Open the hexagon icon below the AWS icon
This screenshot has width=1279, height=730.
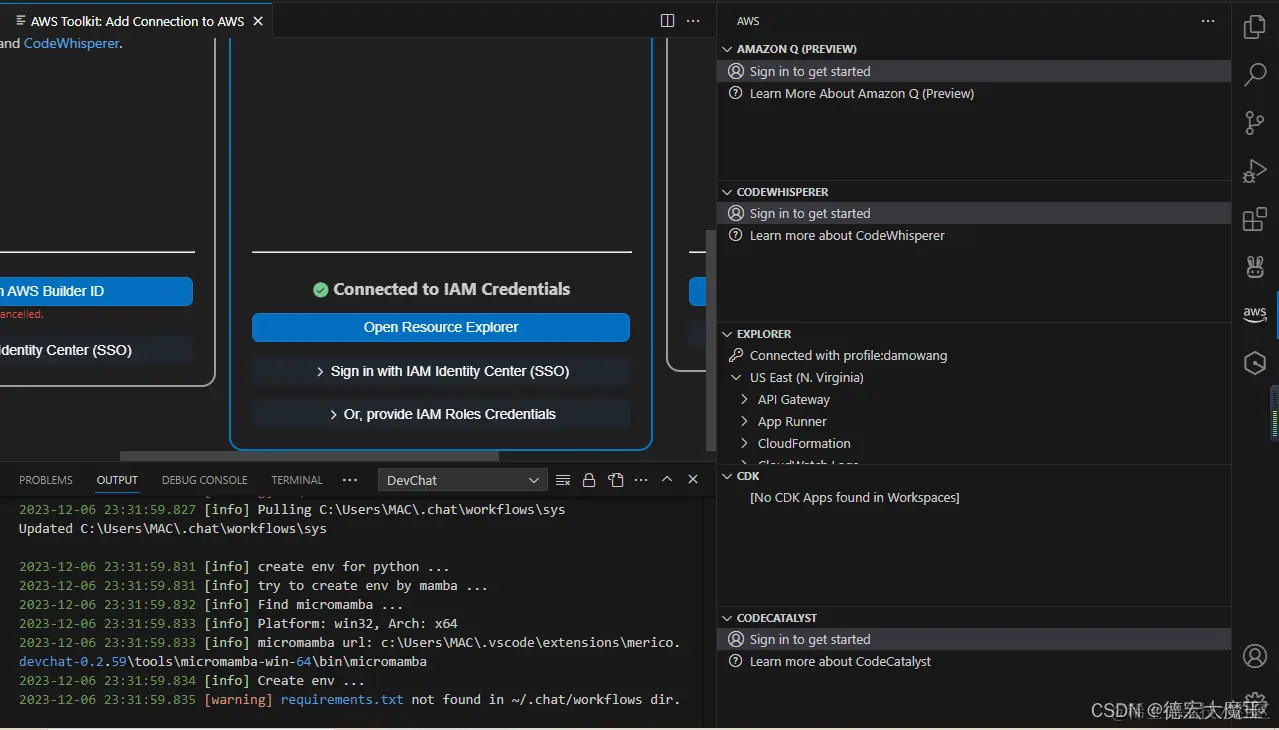[x=1255, y=363]
